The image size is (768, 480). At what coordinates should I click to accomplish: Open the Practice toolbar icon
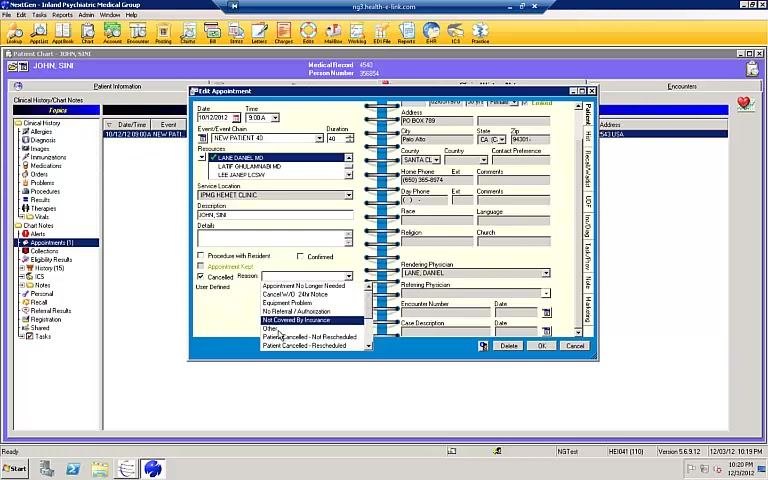coord(480,33)
